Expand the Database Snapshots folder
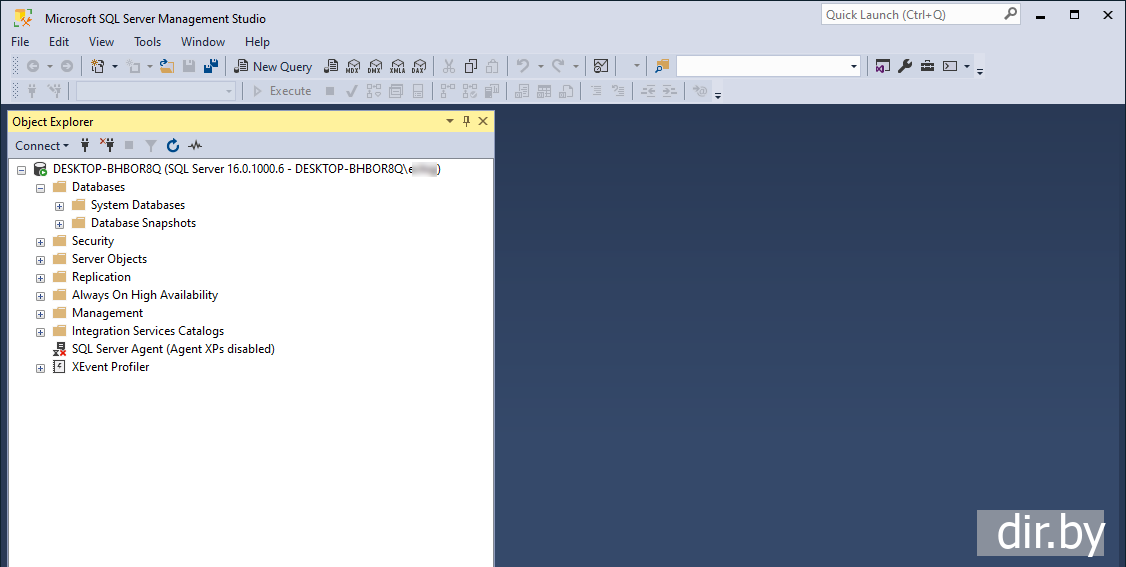The height and width of the screenshot is (567, 1126). (60, 224)
